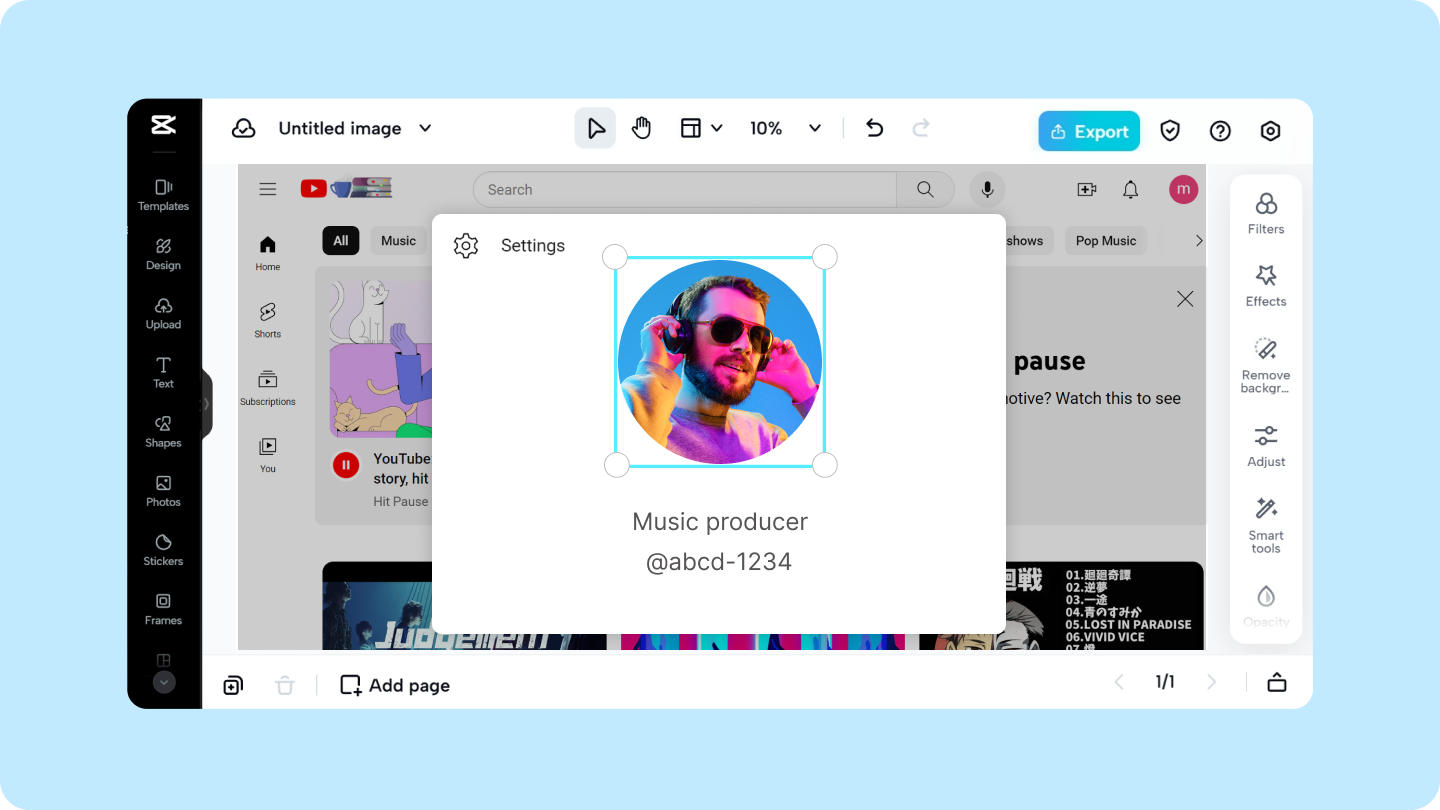
Task: Open the help question mark icon
Action: click(x=1220, y=131)
